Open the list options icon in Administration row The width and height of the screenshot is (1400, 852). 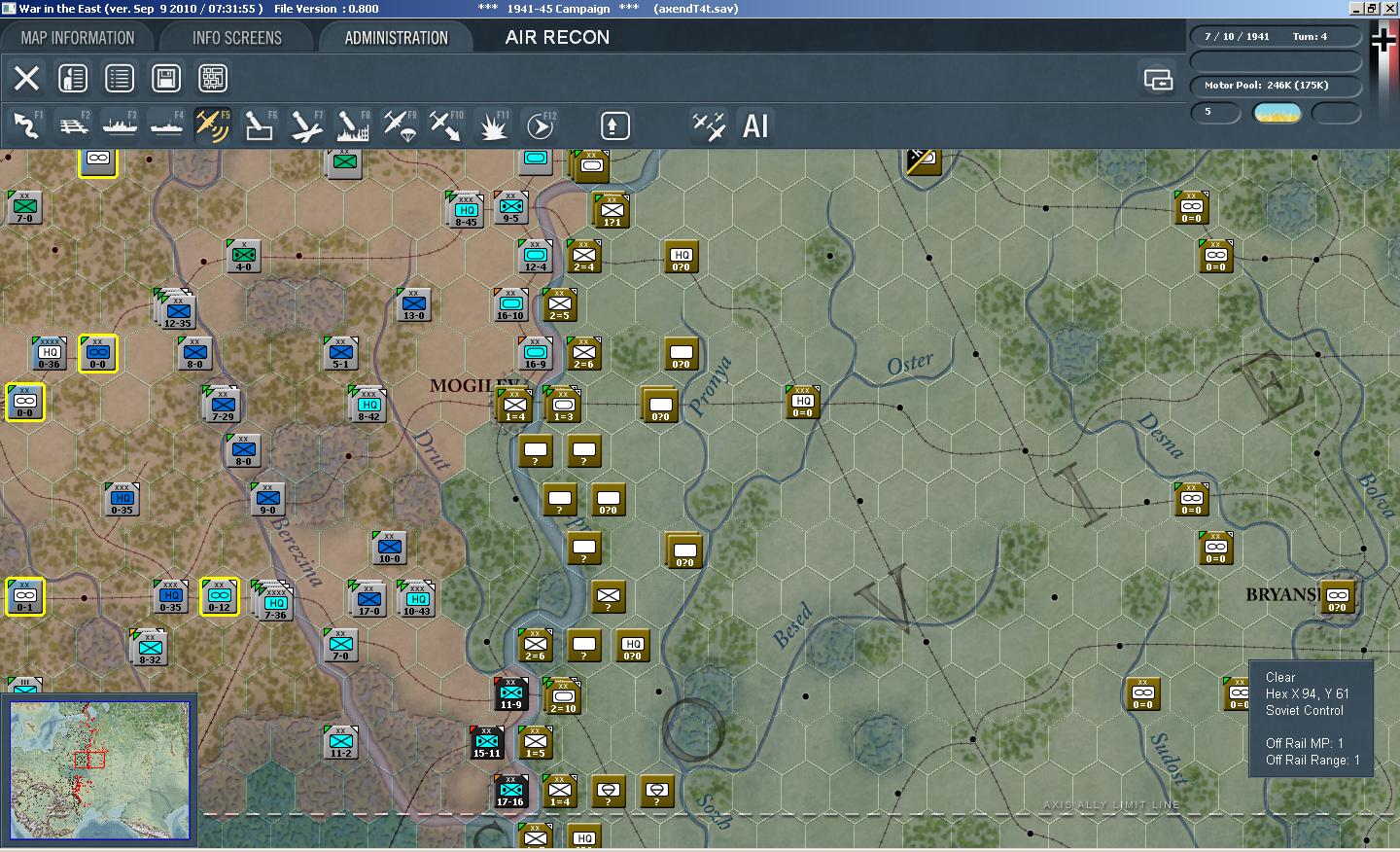tap(120, 78)
